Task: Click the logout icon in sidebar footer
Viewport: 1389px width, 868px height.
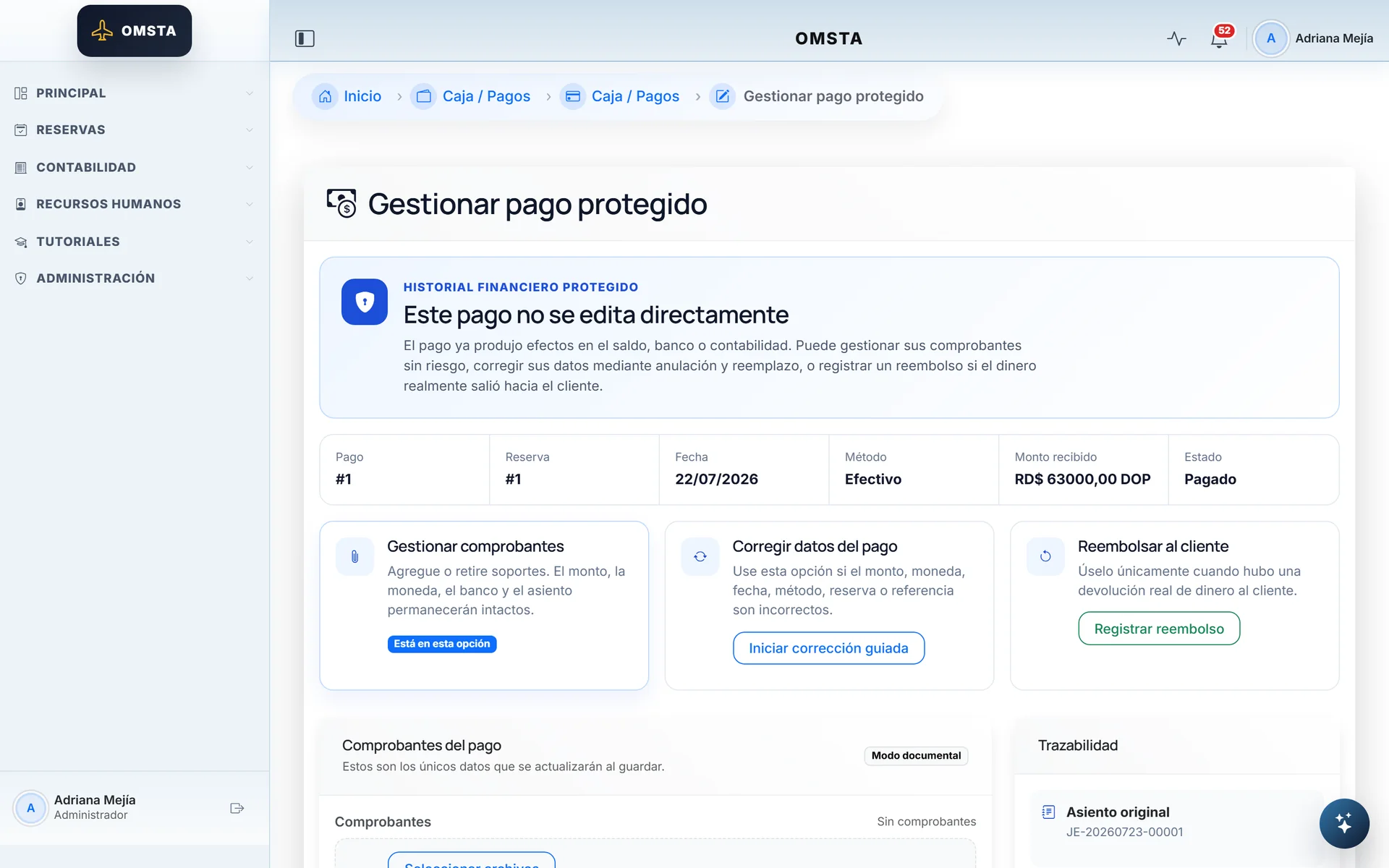Action: point(237,808)
